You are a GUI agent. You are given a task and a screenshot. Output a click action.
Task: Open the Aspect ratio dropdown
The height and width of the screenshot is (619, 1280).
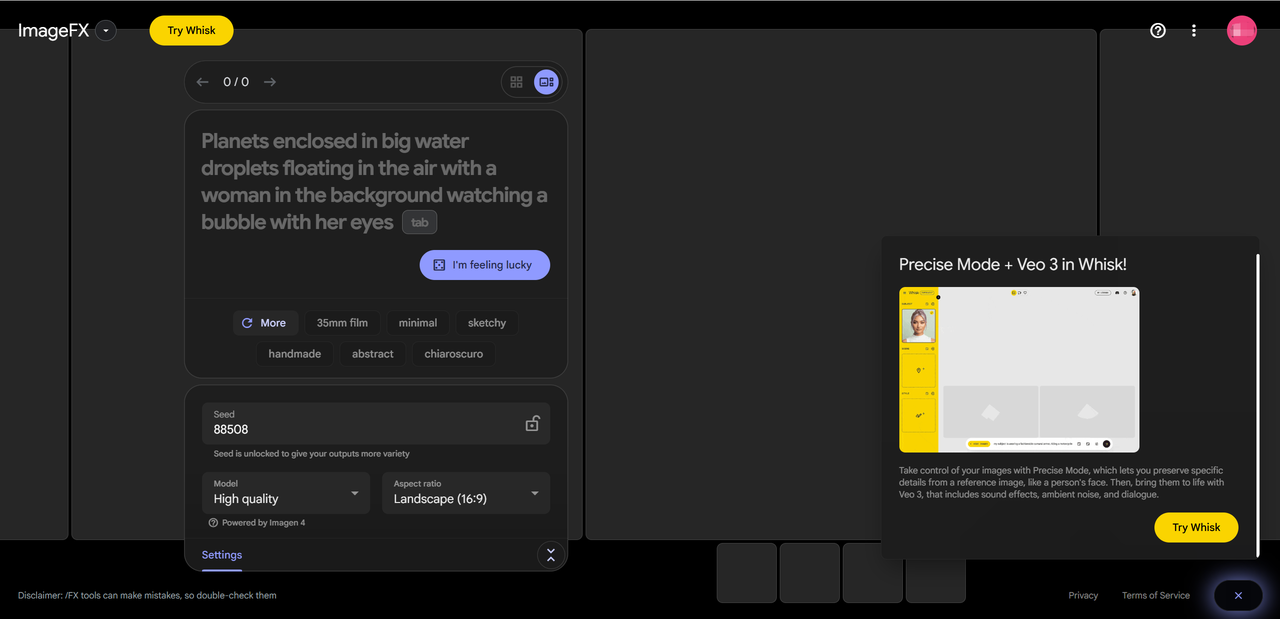(465, 493)
